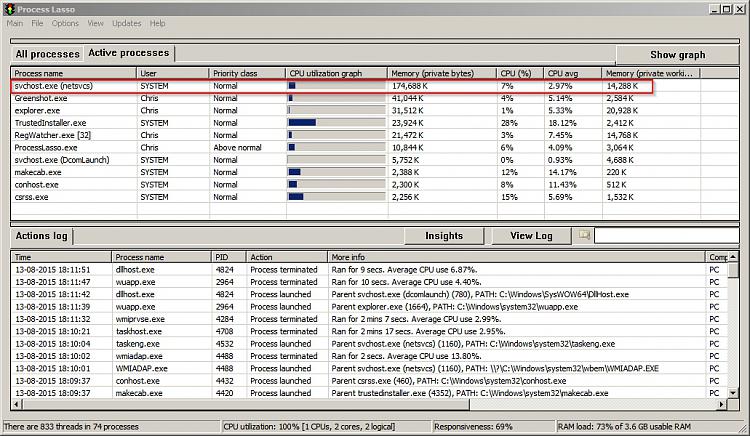Select the taskeng.exe log entry
The image size is (750, 436).
369,344
